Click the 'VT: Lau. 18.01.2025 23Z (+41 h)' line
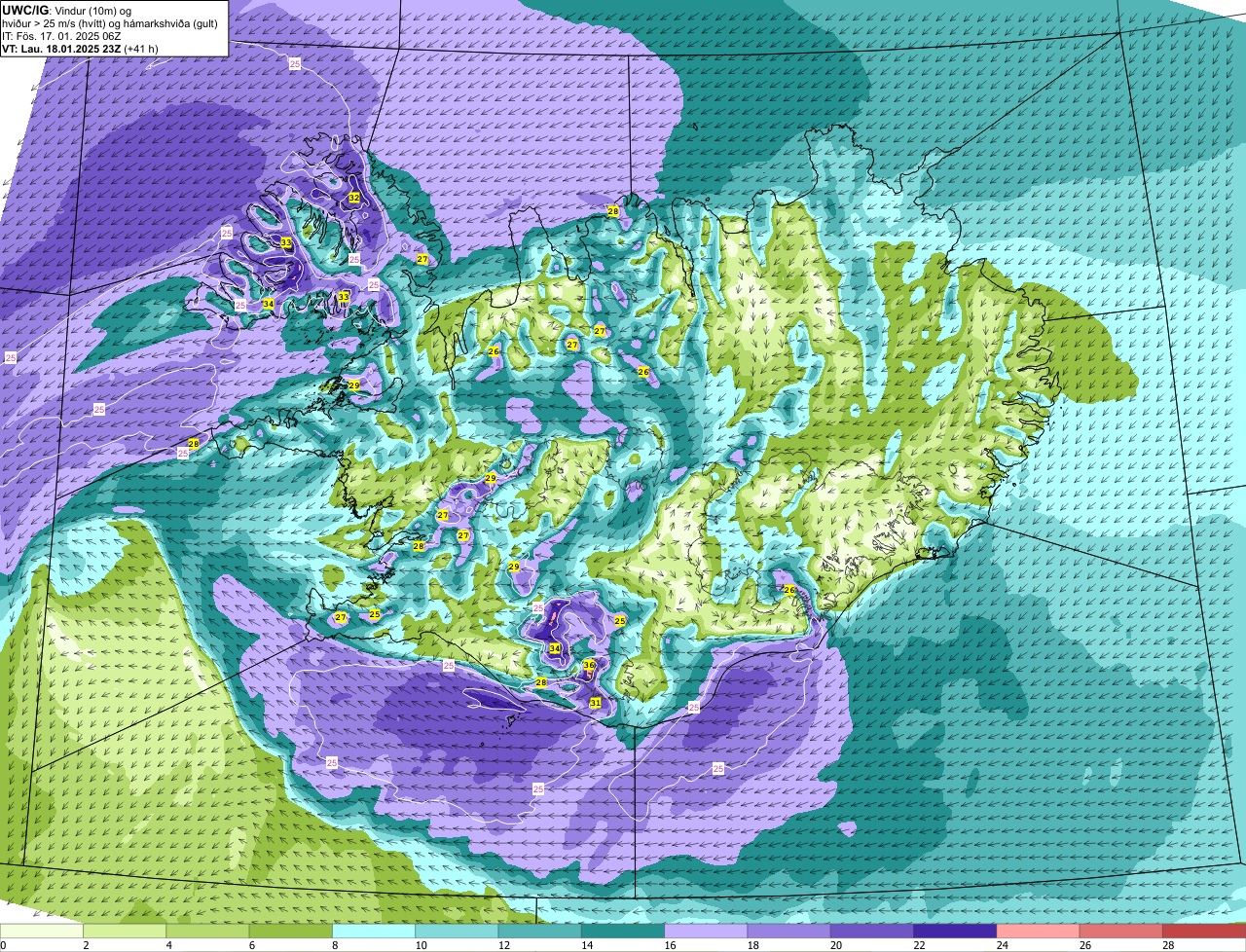 pyautogui.click(x=80, y=48)
